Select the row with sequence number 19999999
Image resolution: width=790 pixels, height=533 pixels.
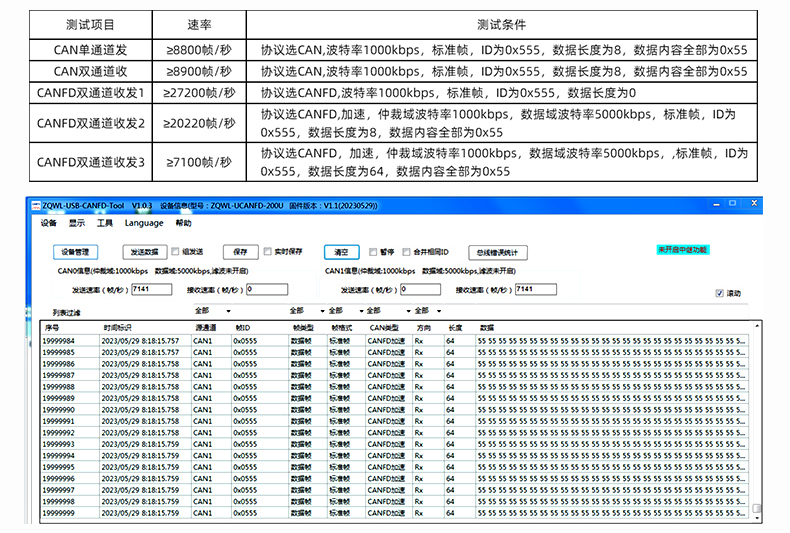click(x=59, y=513)
